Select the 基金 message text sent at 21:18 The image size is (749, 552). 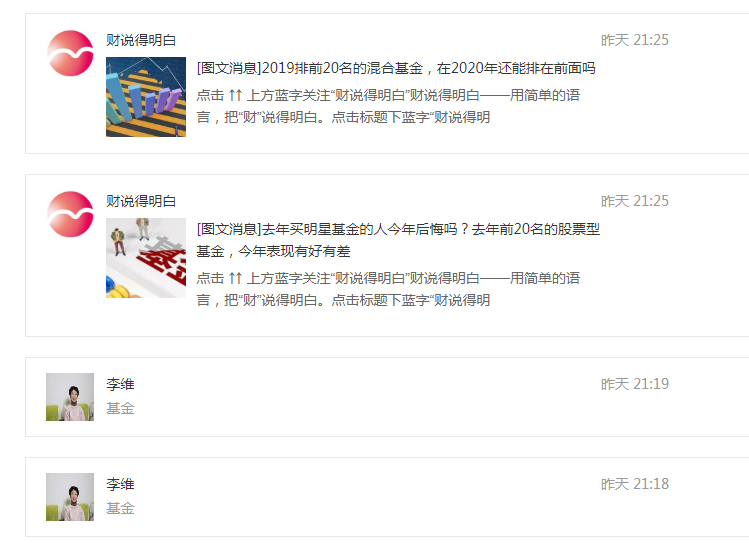click(120, 508)
